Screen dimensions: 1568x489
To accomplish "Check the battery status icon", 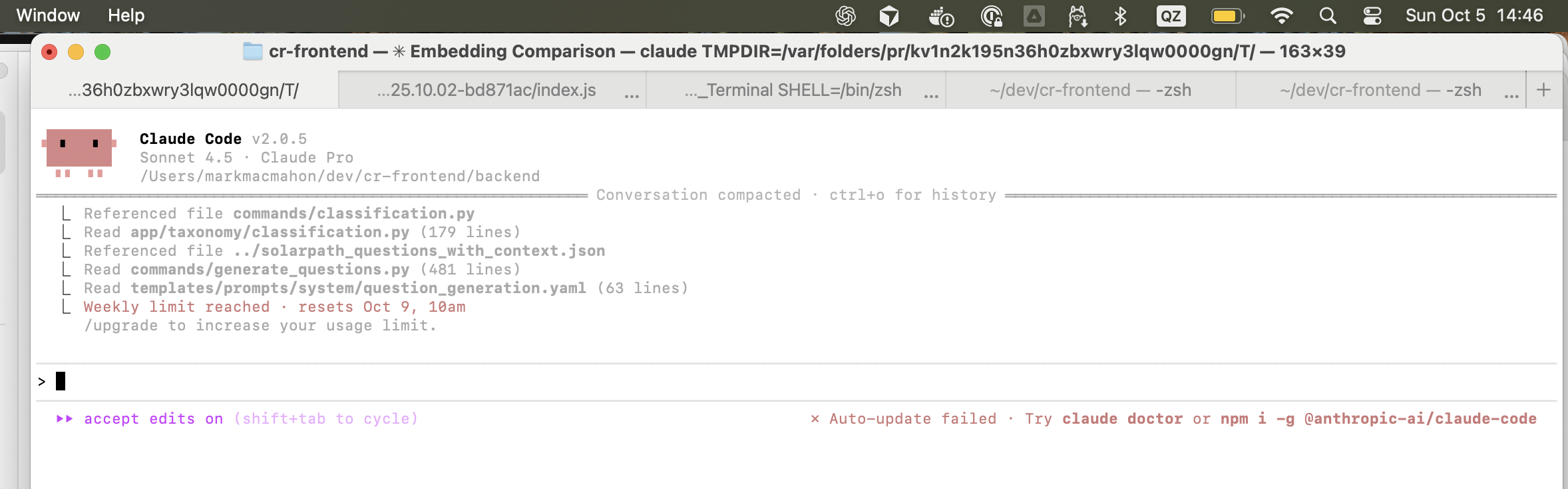I will [1227, 16].
